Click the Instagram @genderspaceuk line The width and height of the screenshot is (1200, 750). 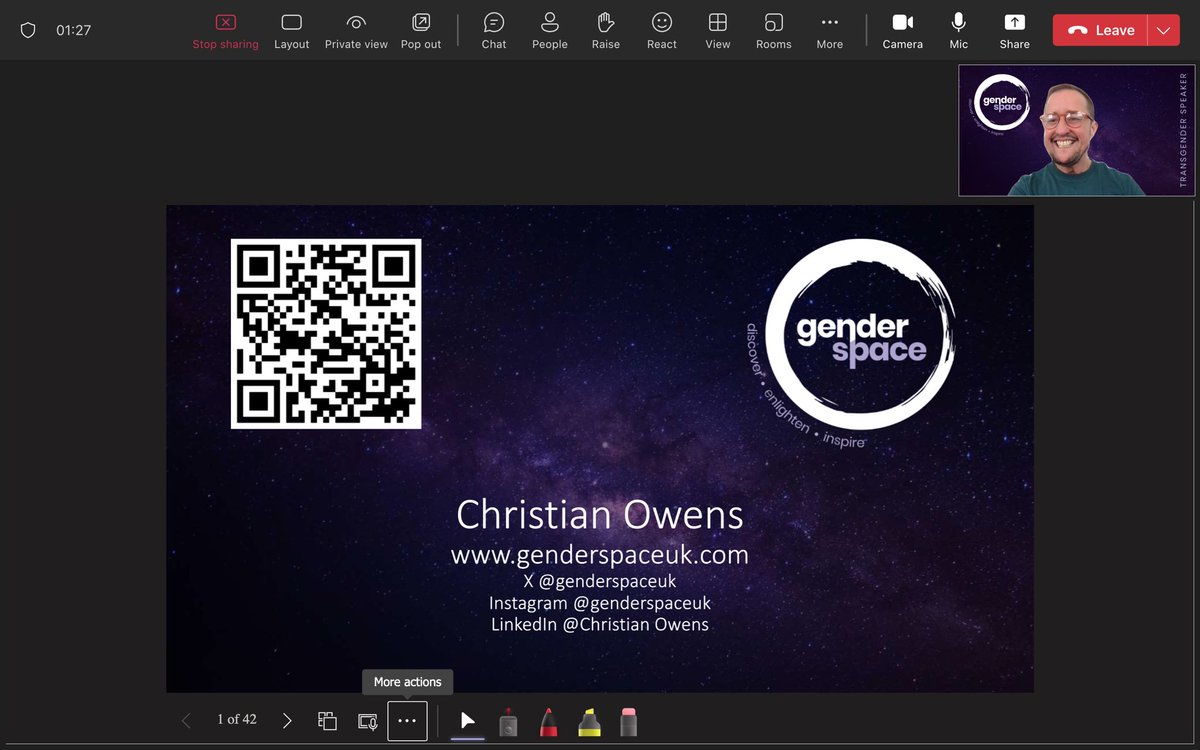pos(600,603)
